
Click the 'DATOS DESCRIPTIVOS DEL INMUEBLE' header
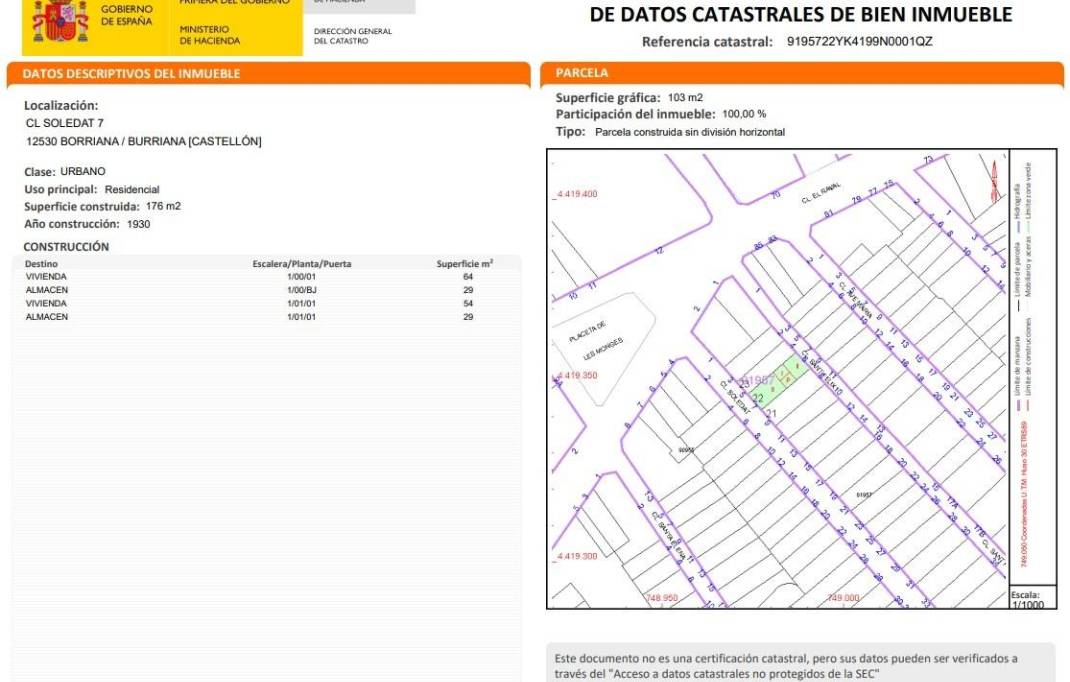(x=131, y=74)
